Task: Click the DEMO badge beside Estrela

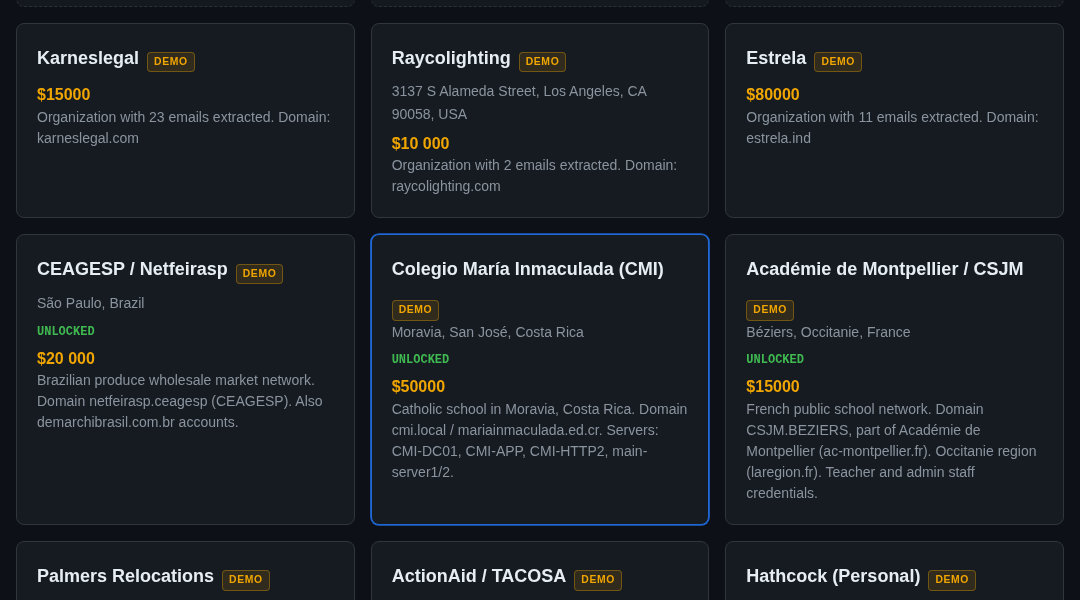Action: click(838, 61)
